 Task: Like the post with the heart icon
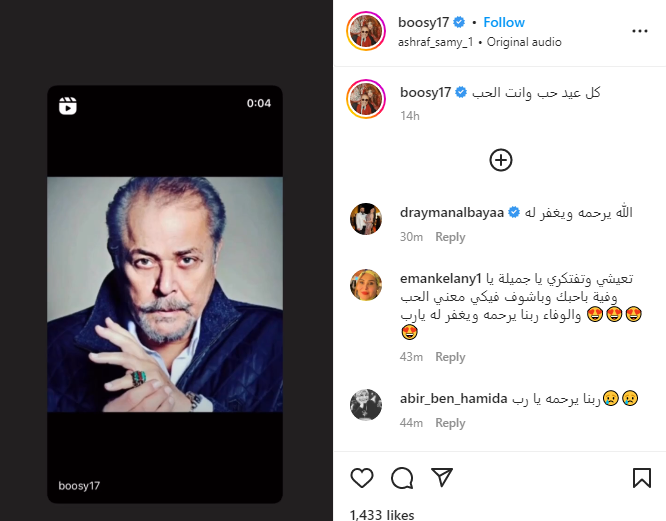[362, 476]
